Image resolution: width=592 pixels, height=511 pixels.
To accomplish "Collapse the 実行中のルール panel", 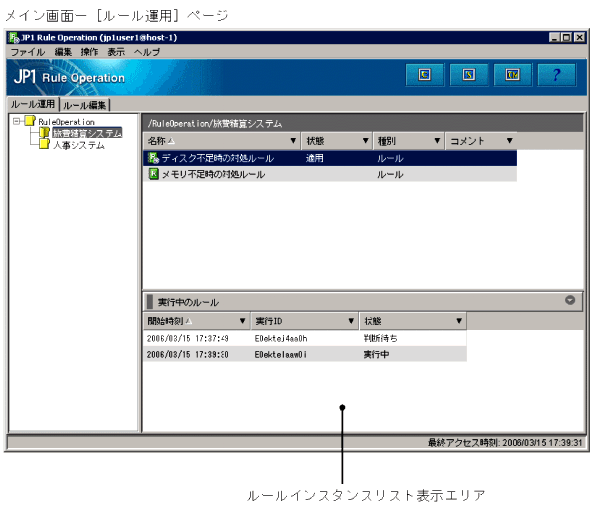I will [x=570, y=300].
